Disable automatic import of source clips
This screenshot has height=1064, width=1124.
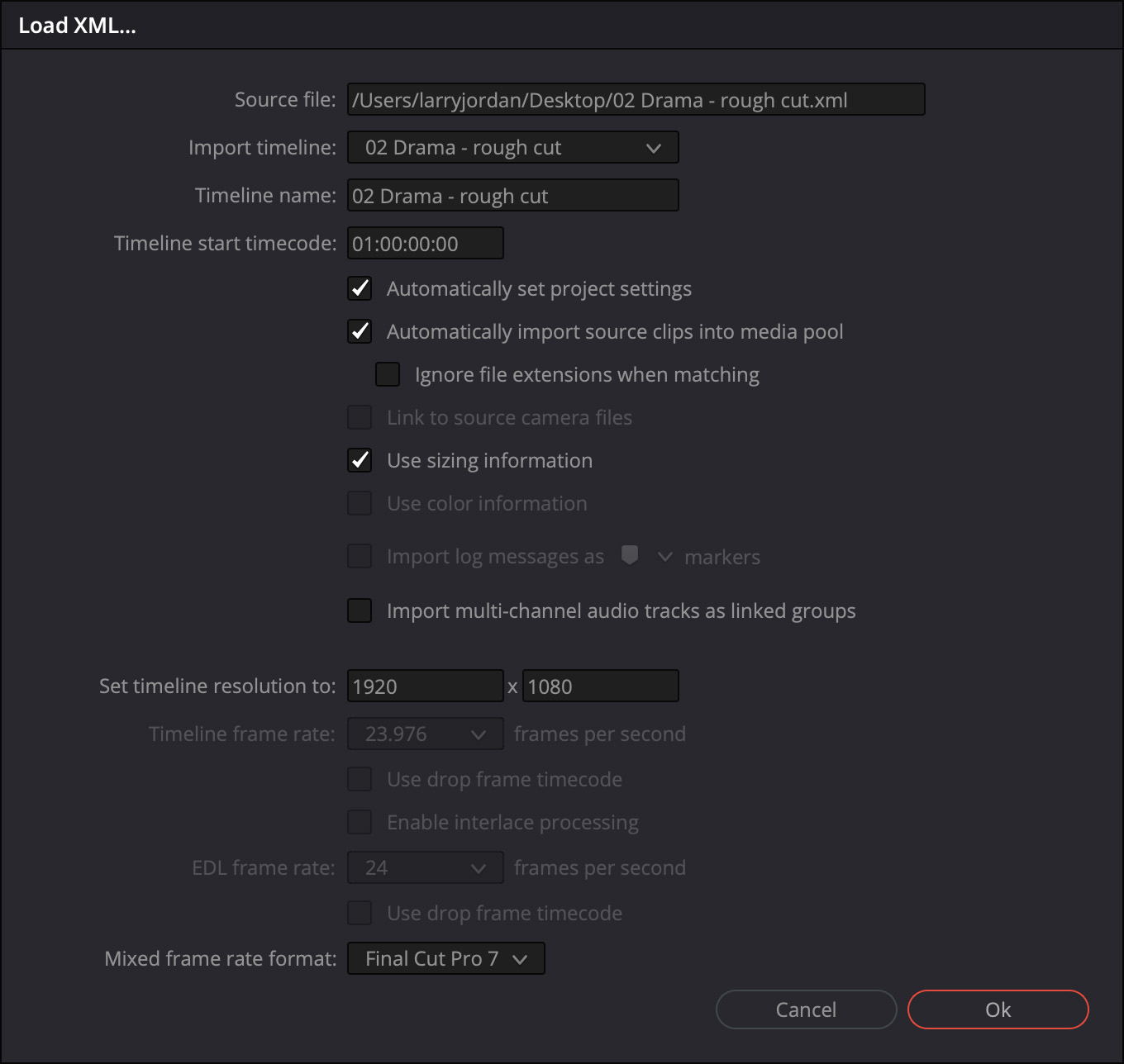(360, 331)
